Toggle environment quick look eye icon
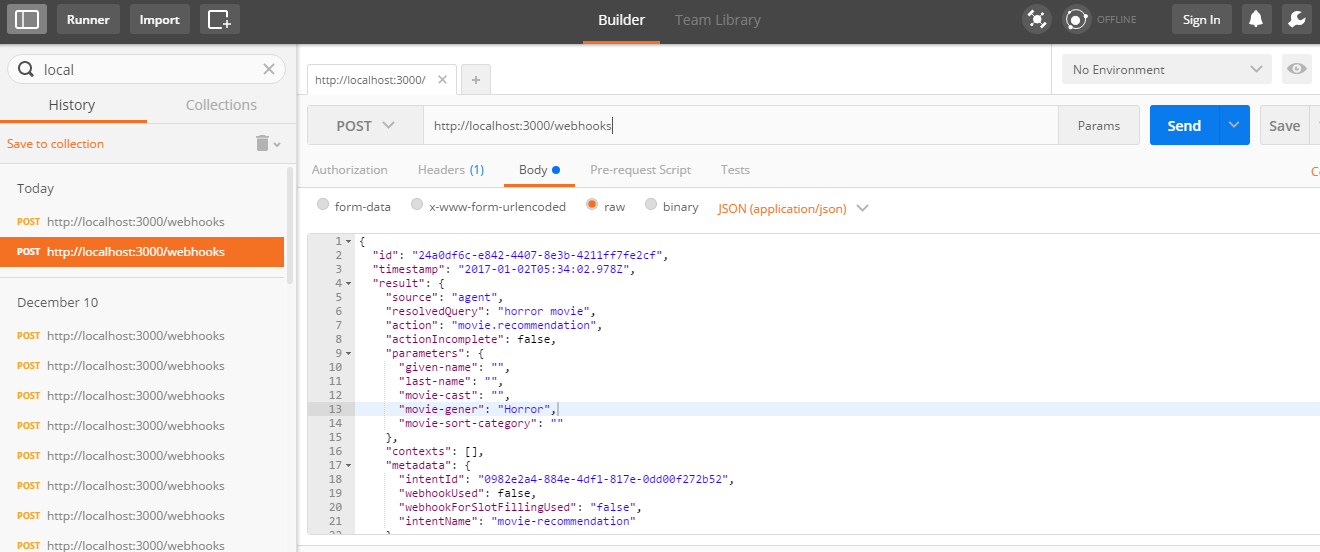 coord(1297,69)
